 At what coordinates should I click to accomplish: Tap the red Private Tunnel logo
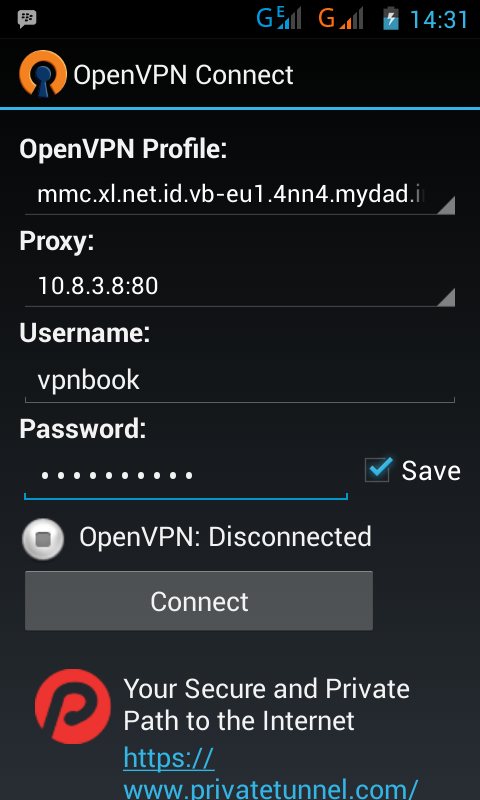72,706
